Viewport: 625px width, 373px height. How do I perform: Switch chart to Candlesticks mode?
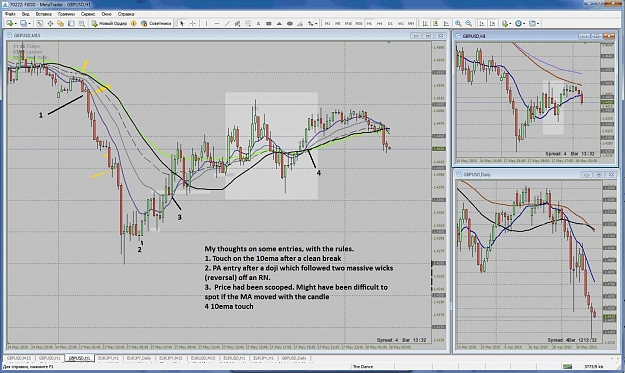(435, 24)
